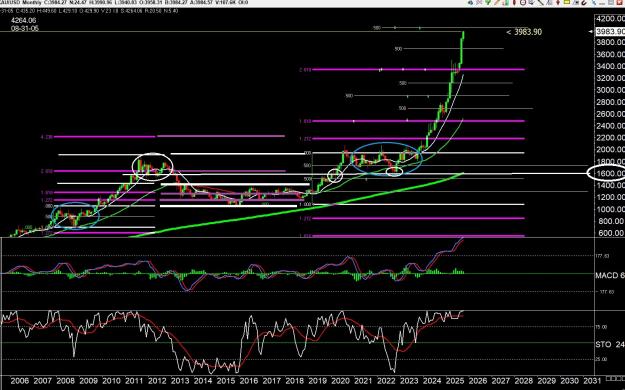Click the 3000.00 price axis label
Screen dimensions: 625x390
point(611,90)
